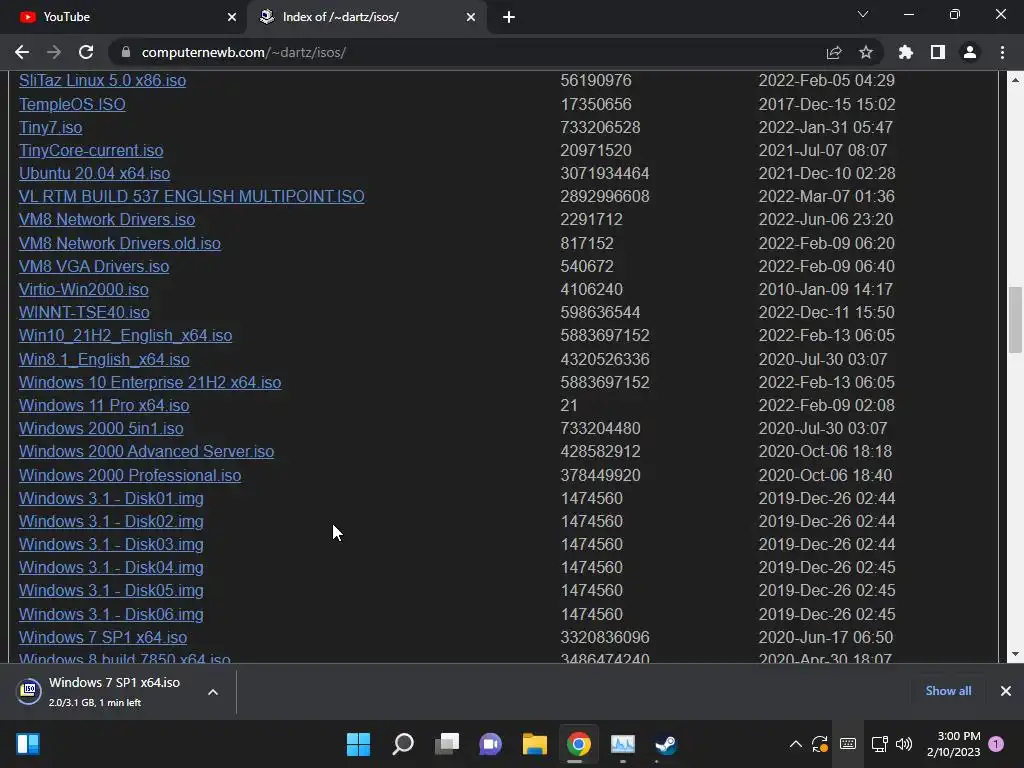Download WINNT-TSE40.iso

(x=84, y=312)
